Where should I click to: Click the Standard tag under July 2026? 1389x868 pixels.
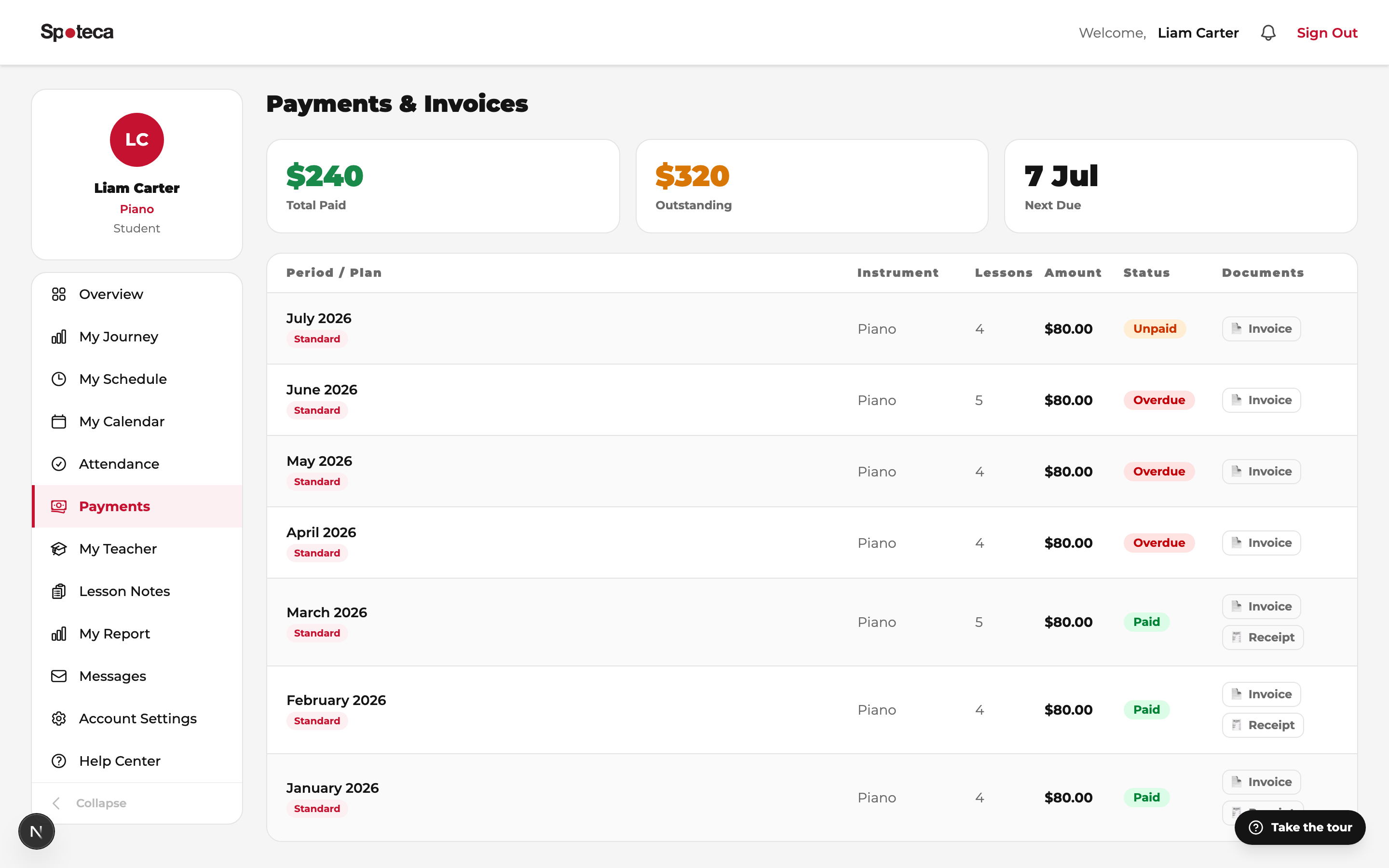[x=317, y=339]
